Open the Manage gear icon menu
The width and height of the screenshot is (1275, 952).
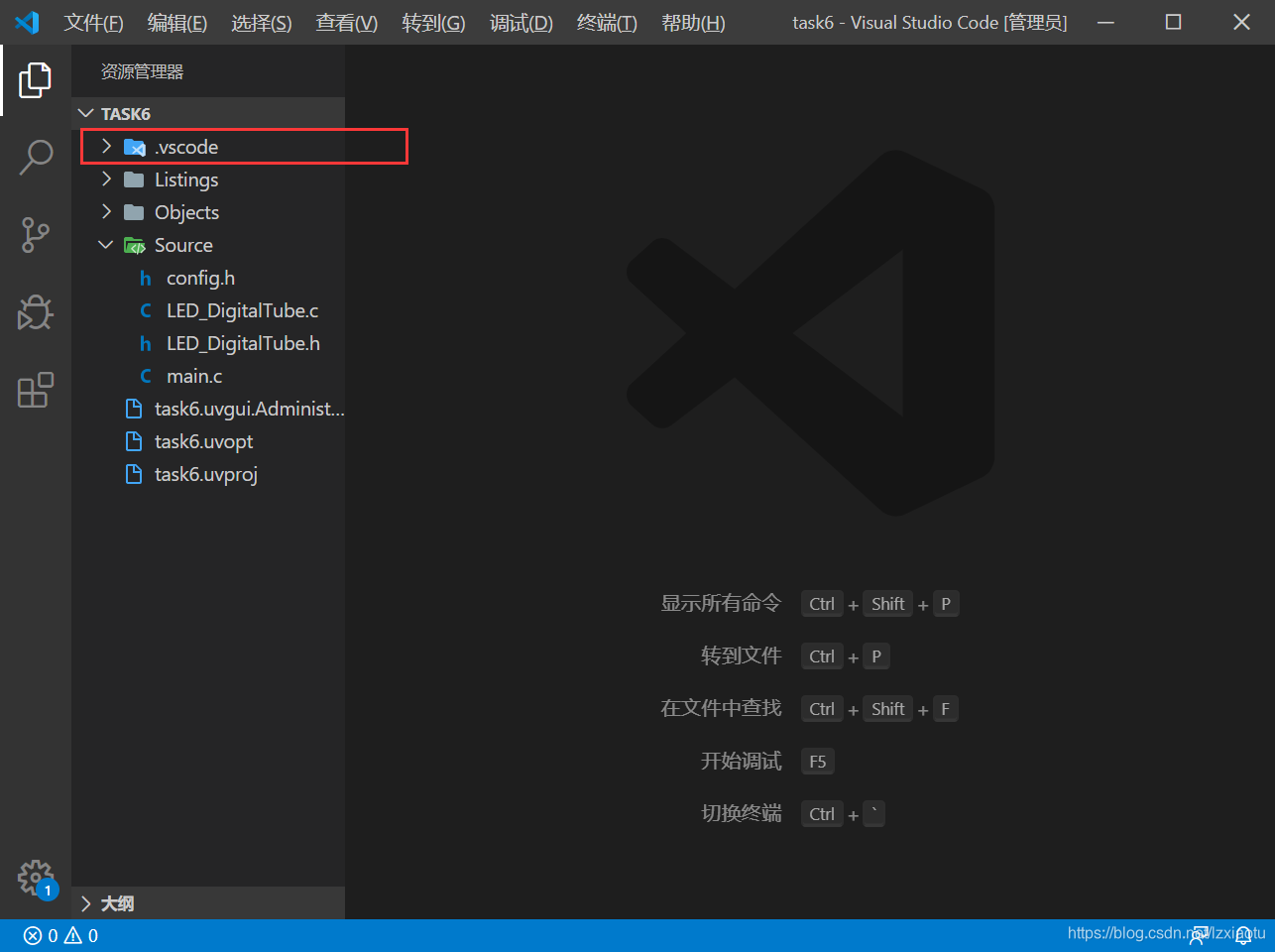35,877
